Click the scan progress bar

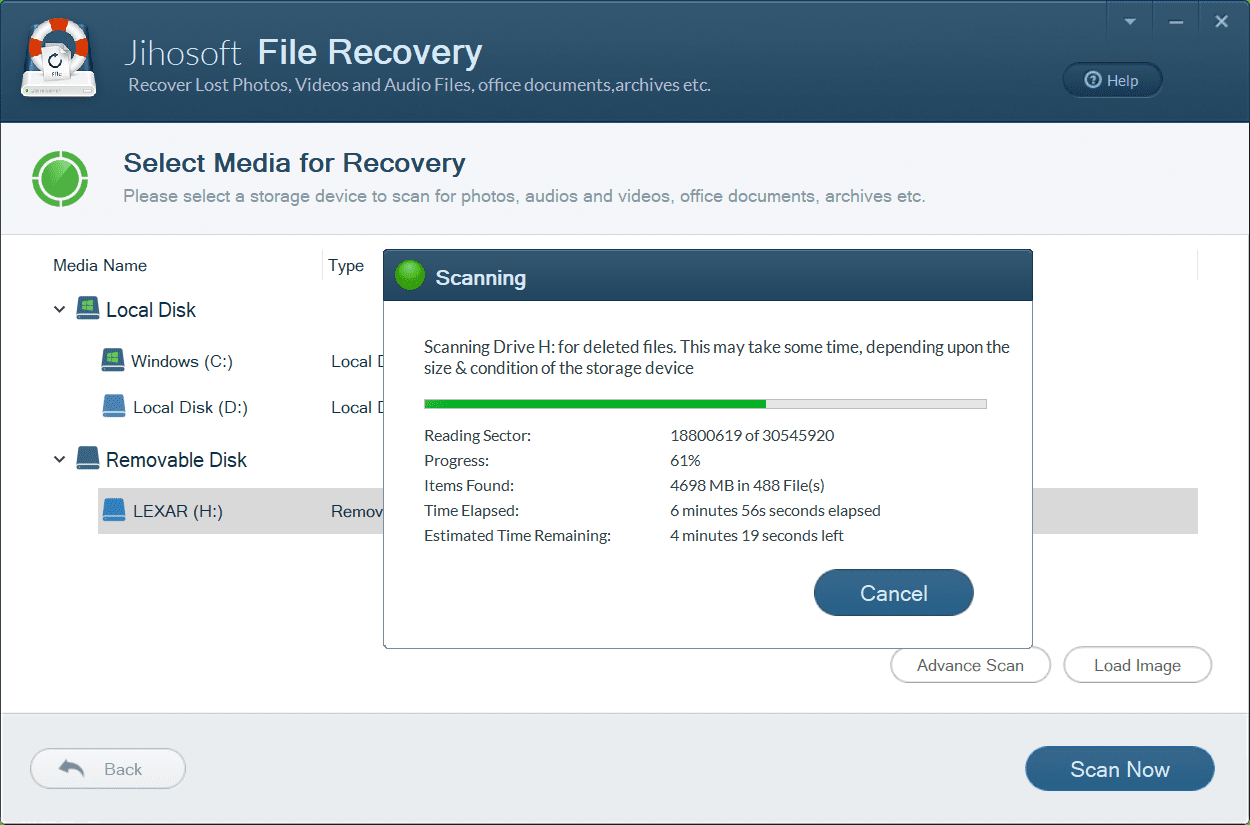pos(704,403)
